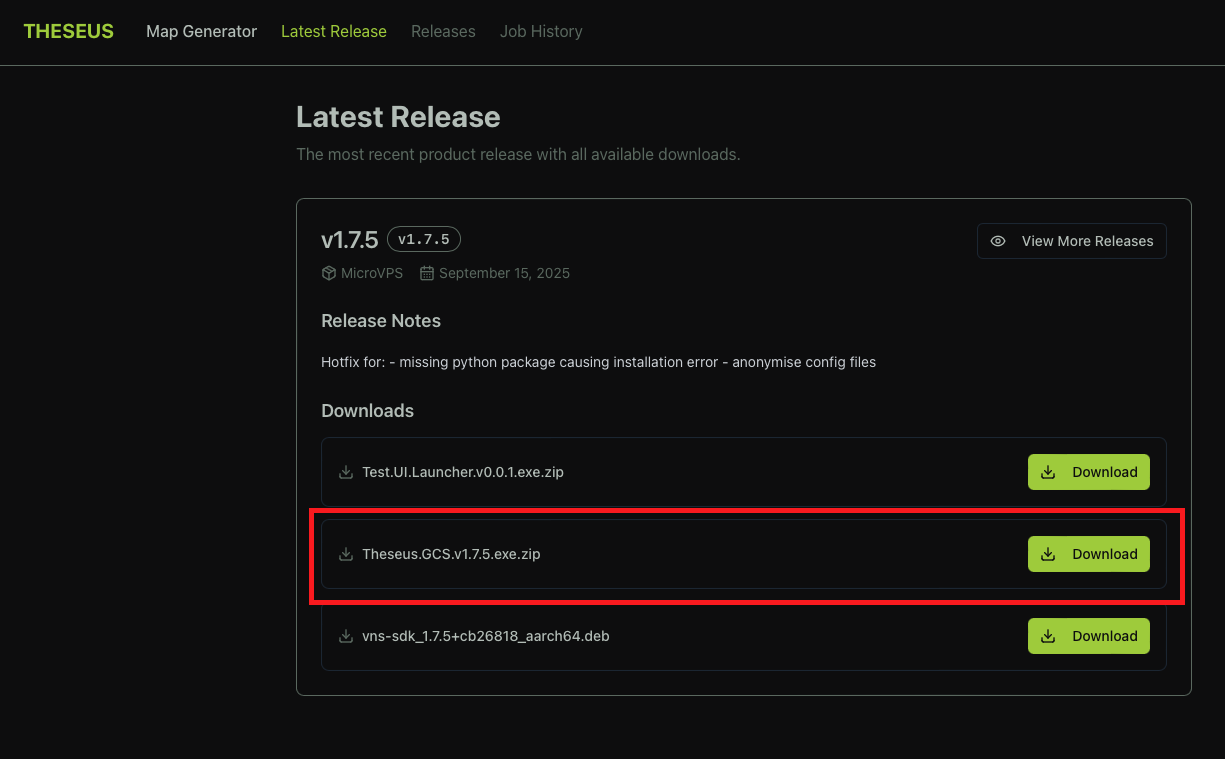This screenshot has height=759, width=1225.
Task: Click the Theseus.GCS.v1.7.5.exe.zip file name
Action: pos(451,554)
